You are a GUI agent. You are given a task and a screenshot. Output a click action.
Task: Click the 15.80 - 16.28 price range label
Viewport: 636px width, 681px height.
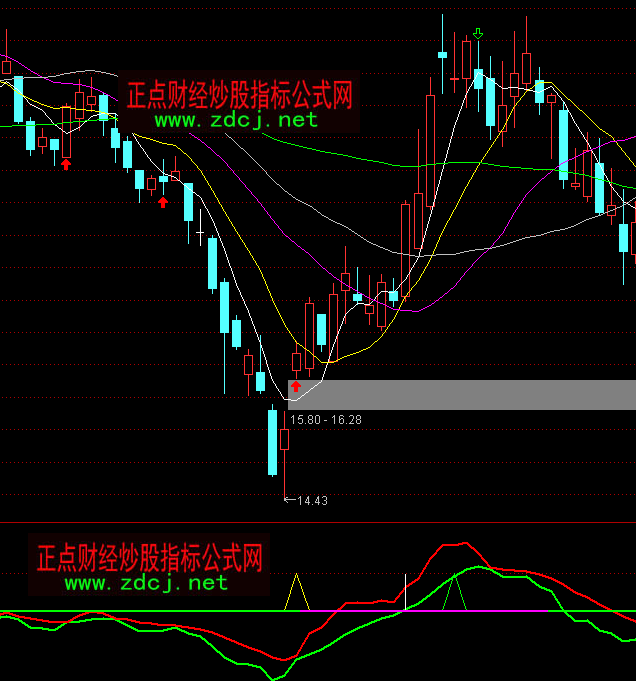point(326,419)
